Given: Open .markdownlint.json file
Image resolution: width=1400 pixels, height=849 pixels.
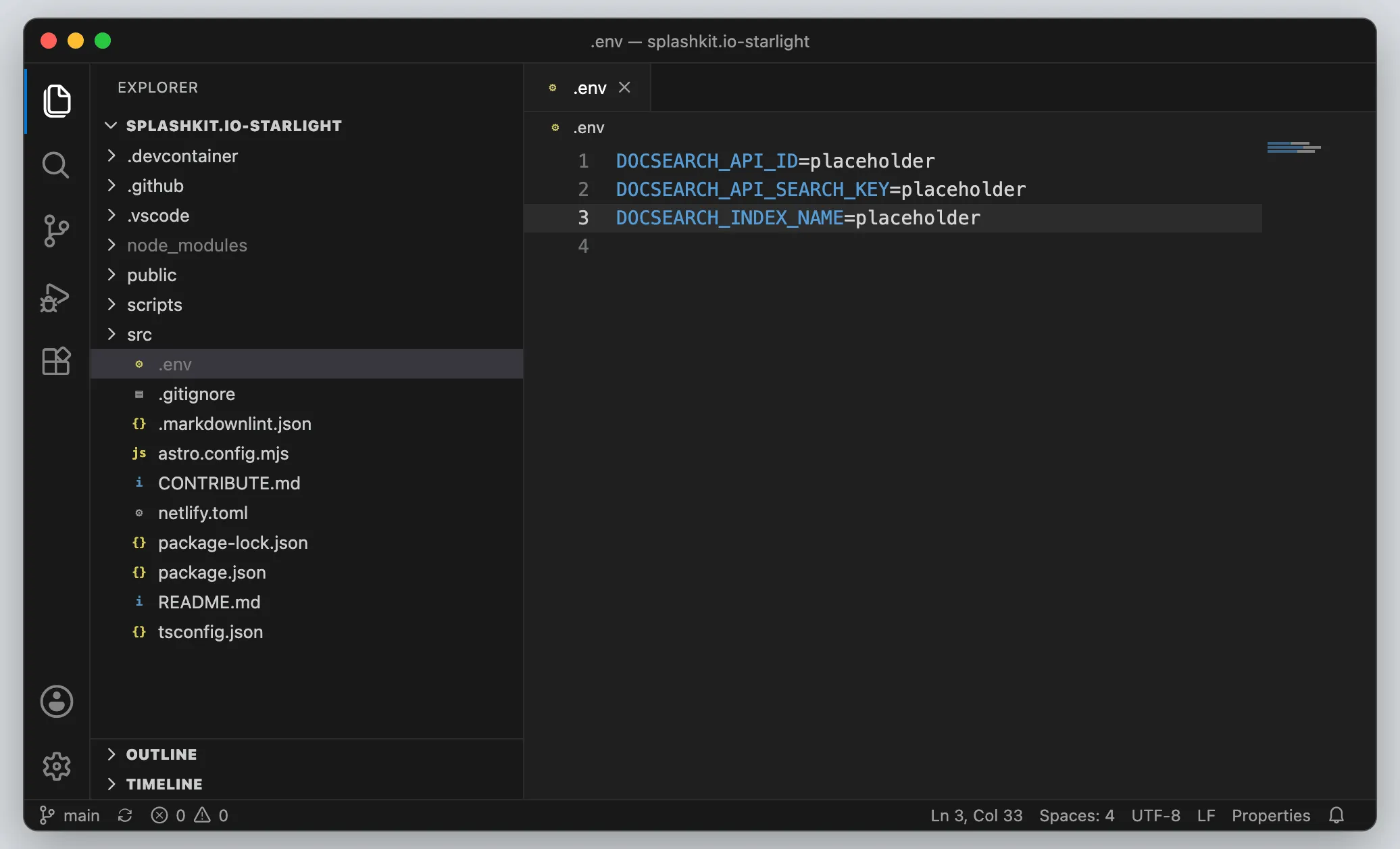Looking at the screenshot, I should coord(307,424).
